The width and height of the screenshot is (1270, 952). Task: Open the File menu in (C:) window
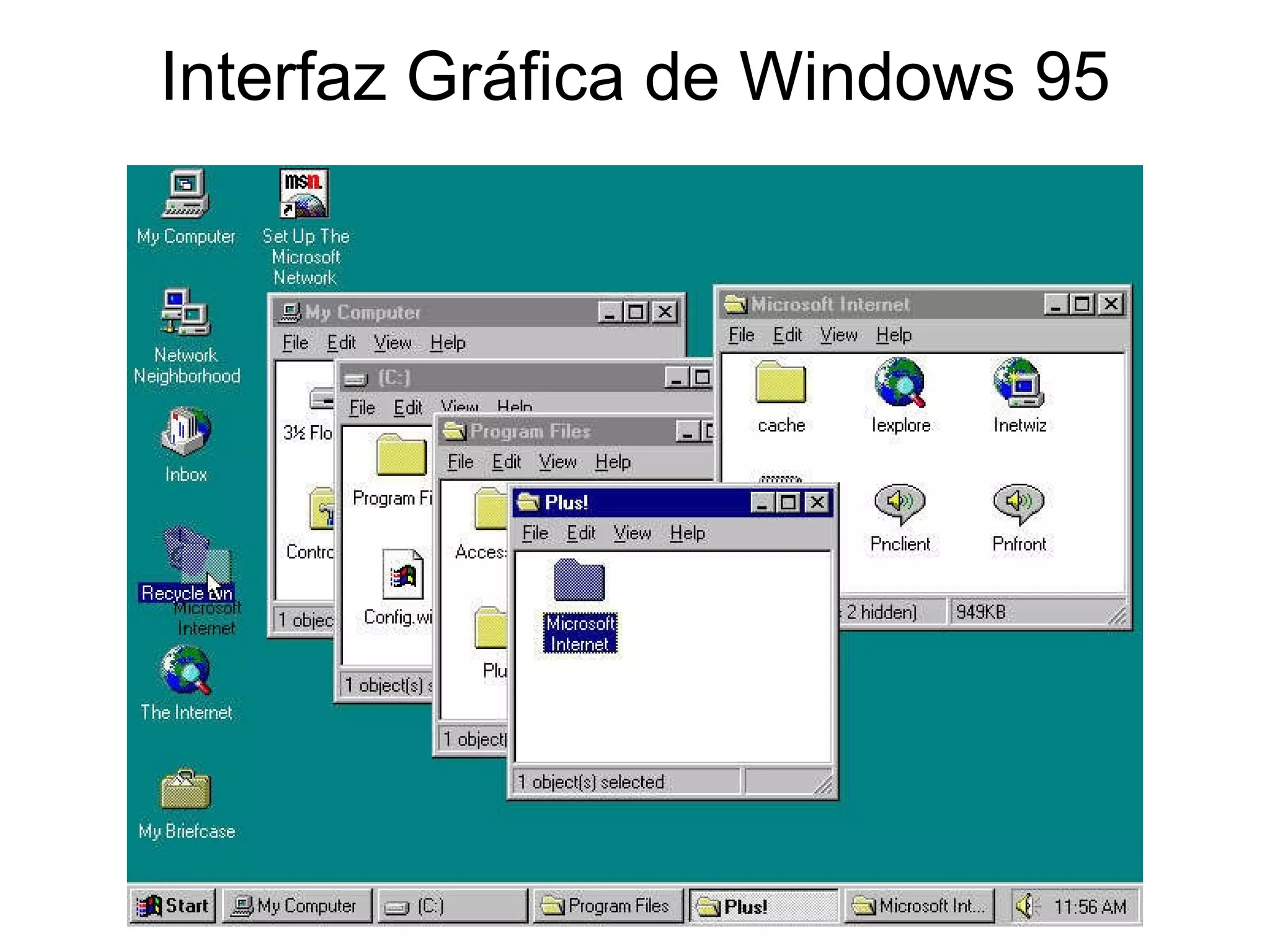pyautogui.click(x=362, y=407)
